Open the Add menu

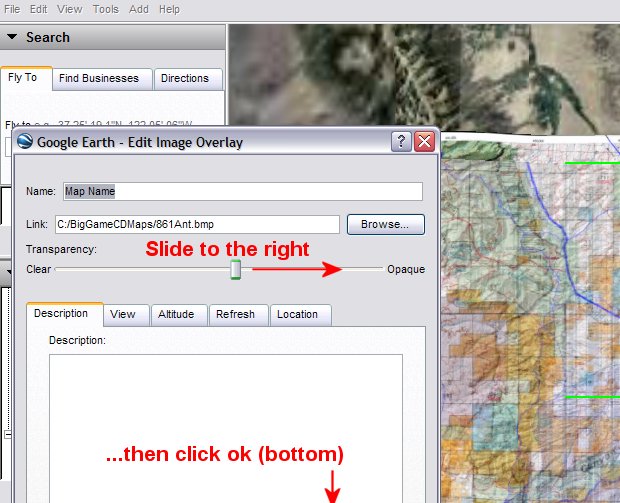click(139, 9)
